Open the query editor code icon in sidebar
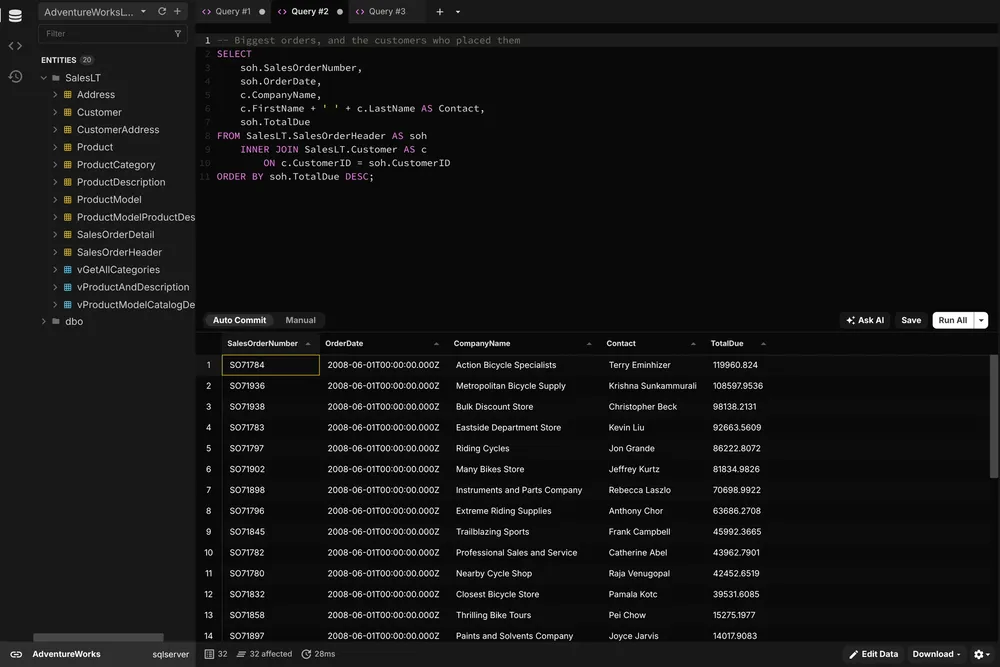Viewport: 1000px width, 667px height. 15,46
